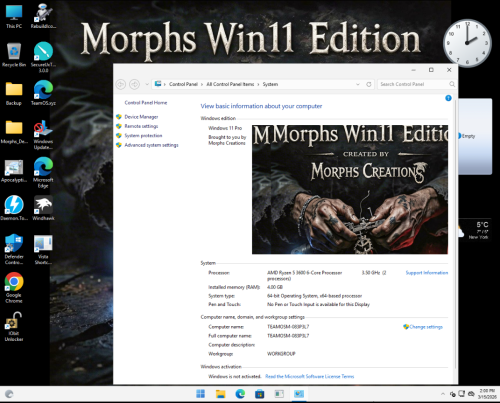
Task: Open Device Manager from the sidebar
Action: click(141, 117)
